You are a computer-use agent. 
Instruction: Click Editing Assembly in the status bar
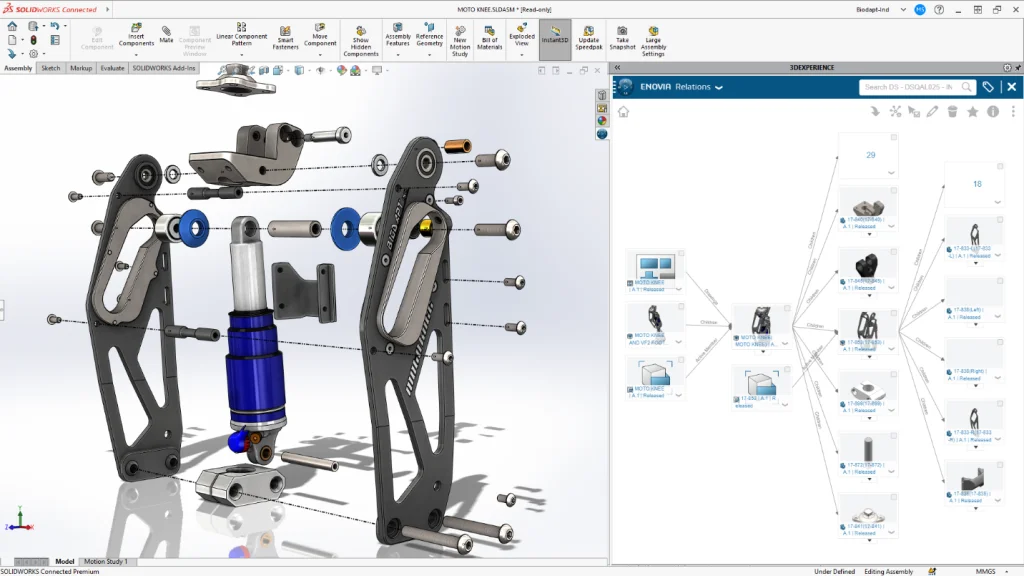click(888, 569)
